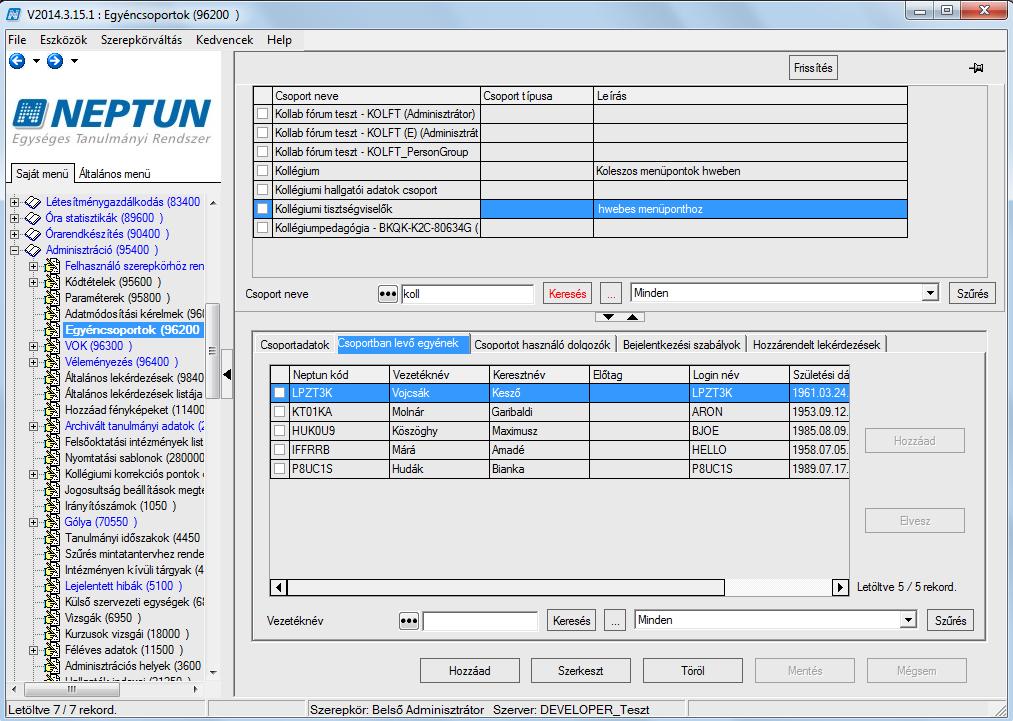Open the back arrow history dropdown
This screenshot has height=721, width=1013.
tap(36, 61)
